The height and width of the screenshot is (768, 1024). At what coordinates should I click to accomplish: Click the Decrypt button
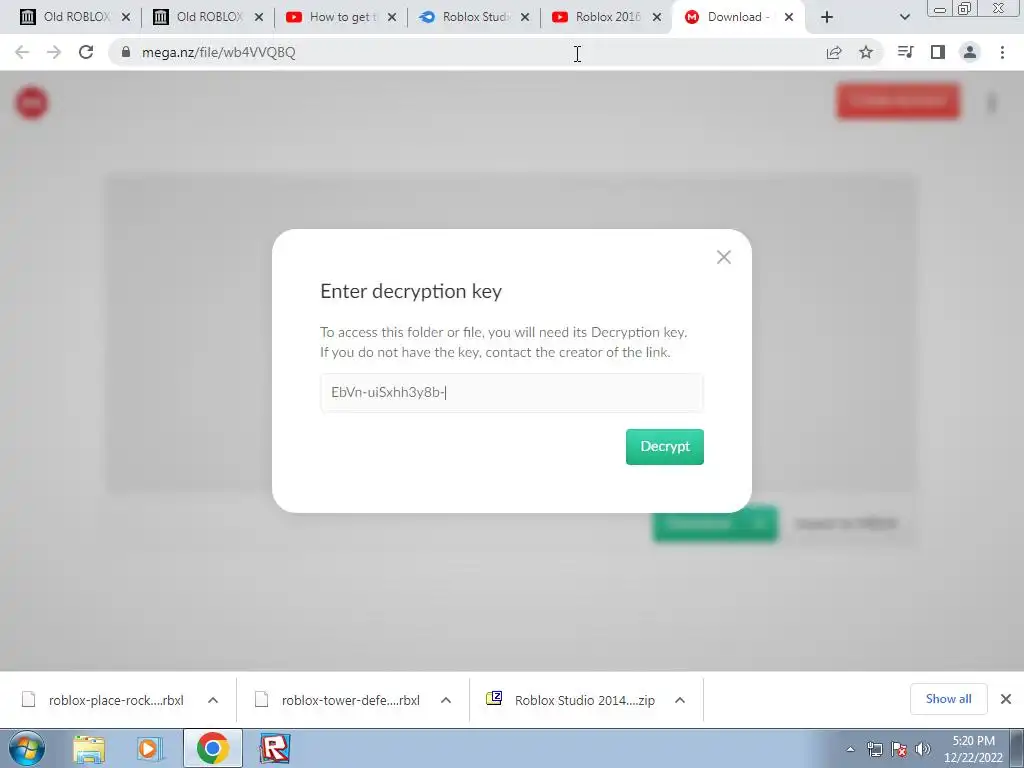[x=664, y=447]
